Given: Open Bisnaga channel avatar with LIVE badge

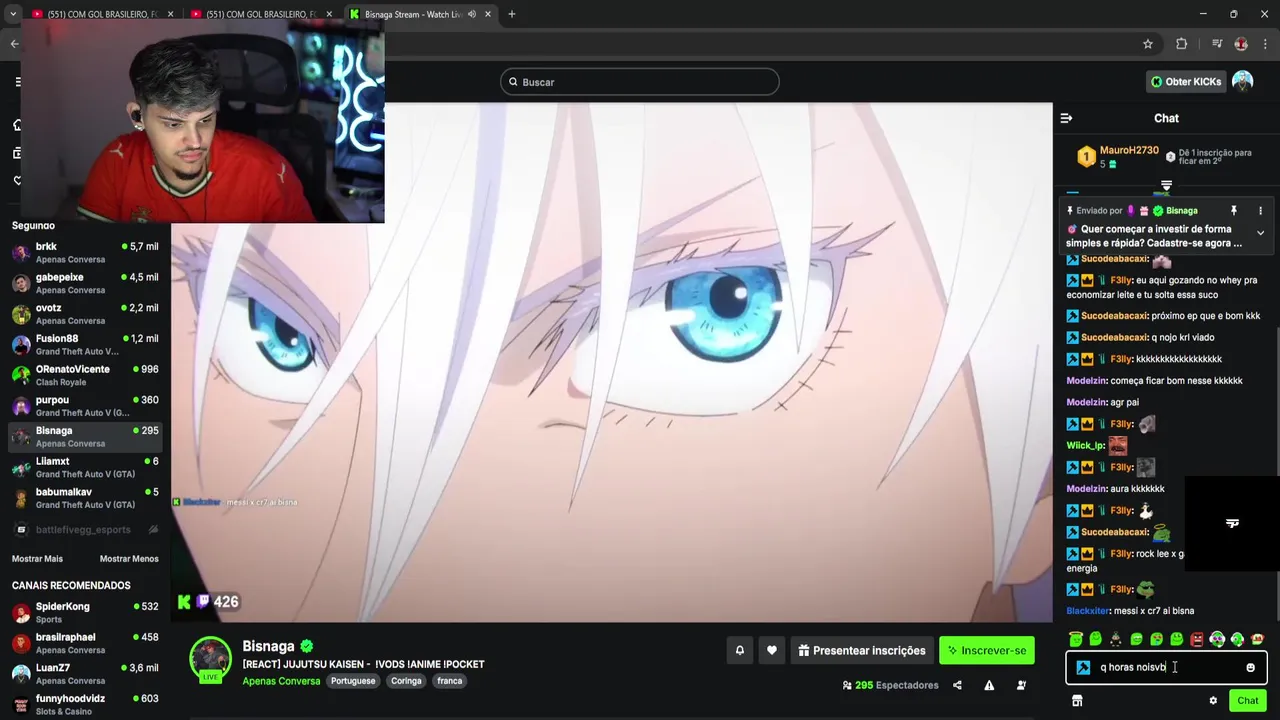Looking at the screenshot, I should click(x=211, y=659).
